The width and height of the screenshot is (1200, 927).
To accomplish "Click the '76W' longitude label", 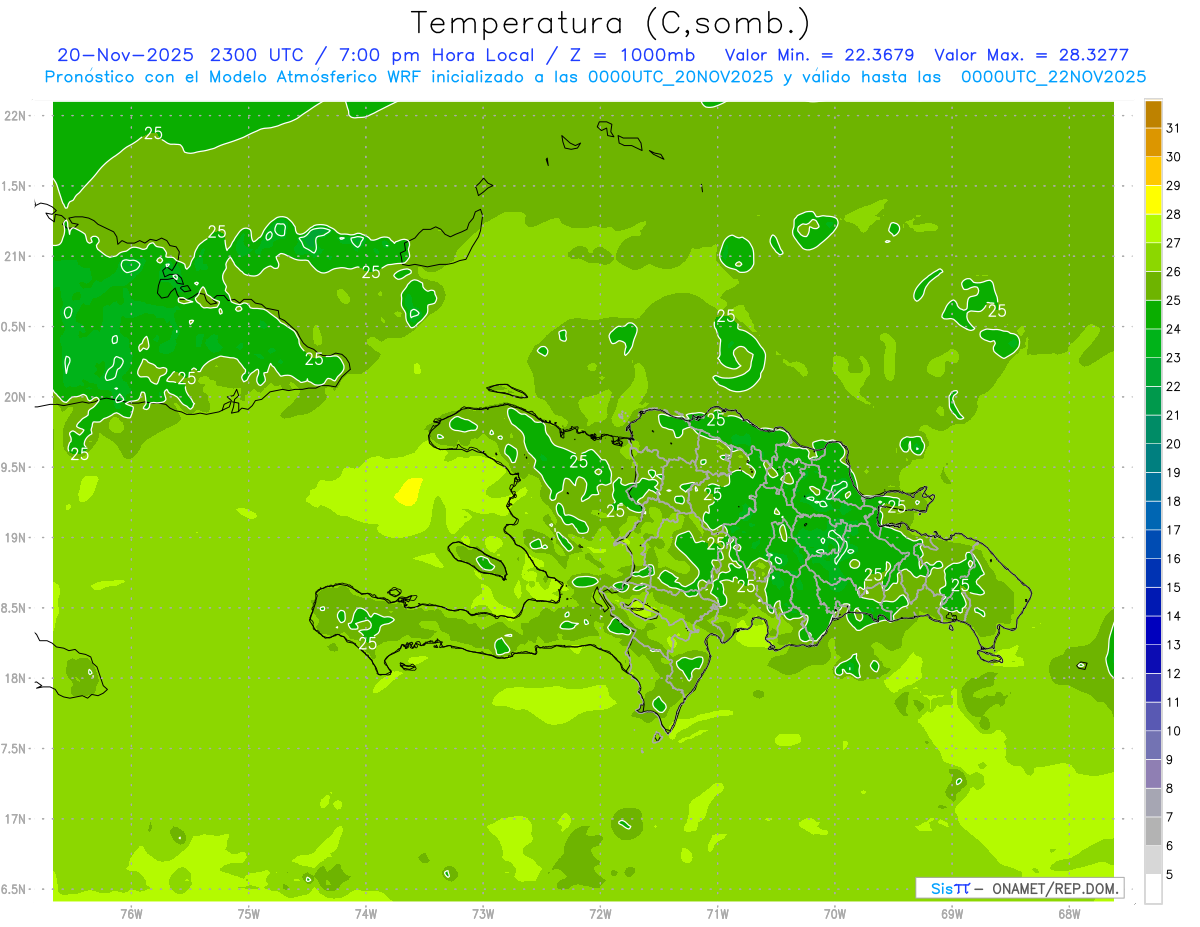I will point(131,914).
